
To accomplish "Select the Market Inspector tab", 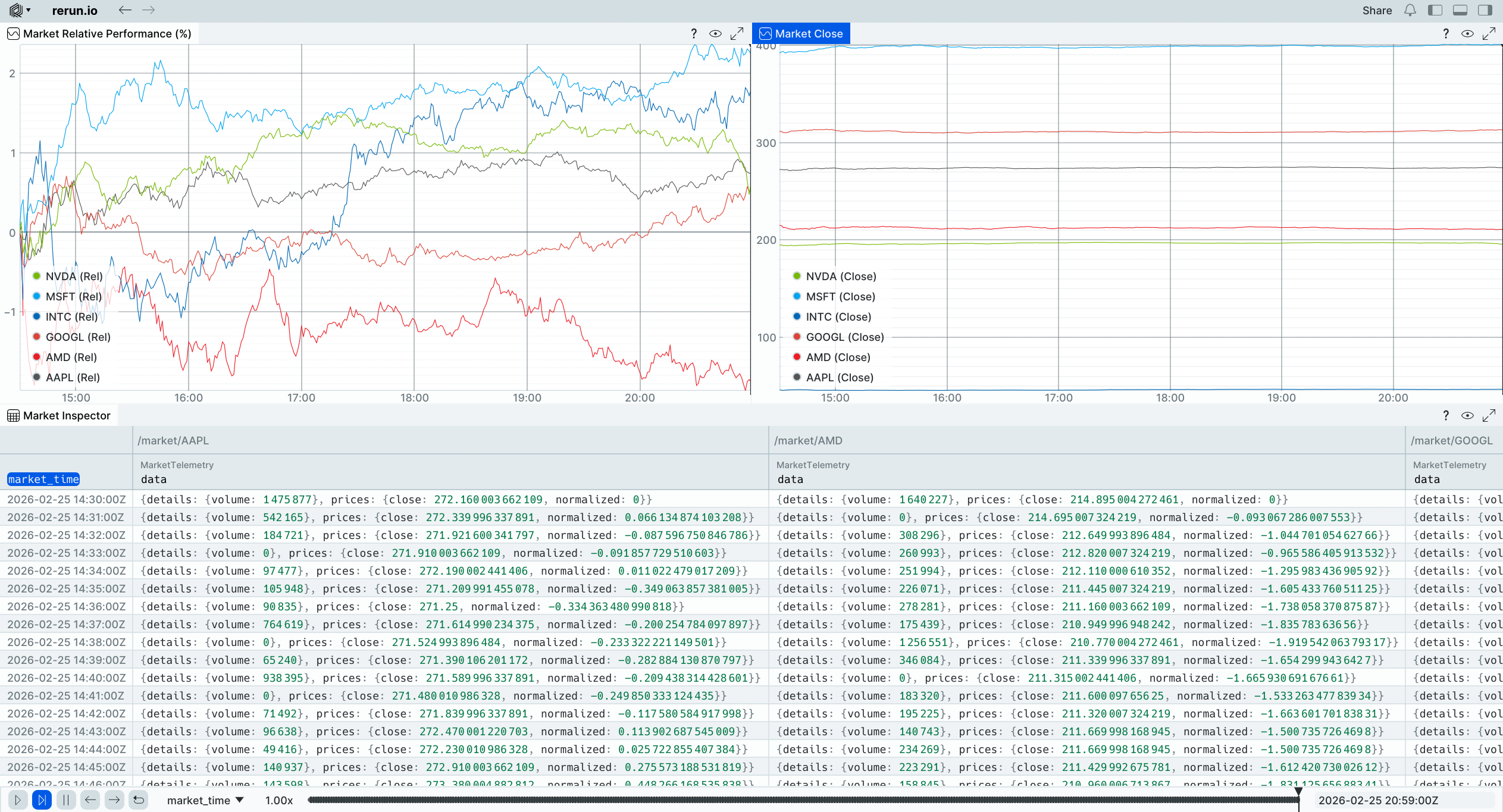I will coord(60,416).
